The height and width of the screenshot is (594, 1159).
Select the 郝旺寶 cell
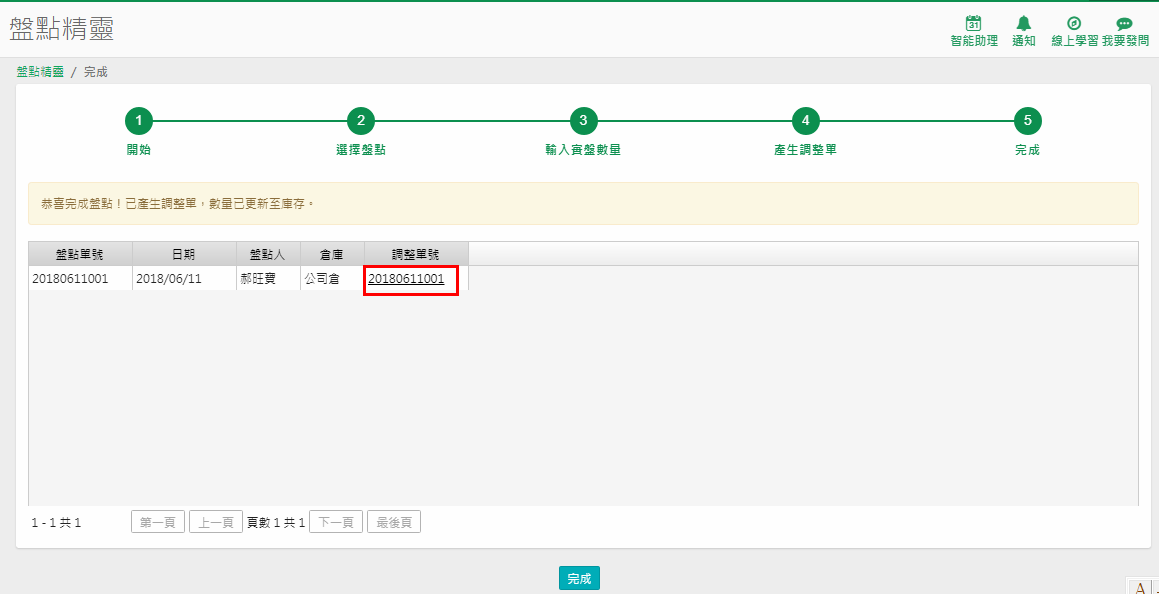point(268,279)
